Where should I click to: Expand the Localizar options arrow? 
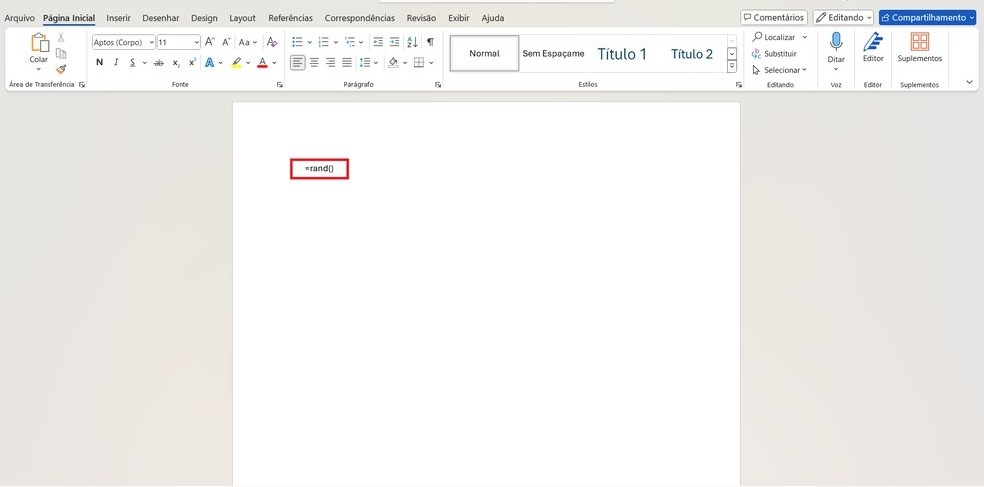pos(805,37)
